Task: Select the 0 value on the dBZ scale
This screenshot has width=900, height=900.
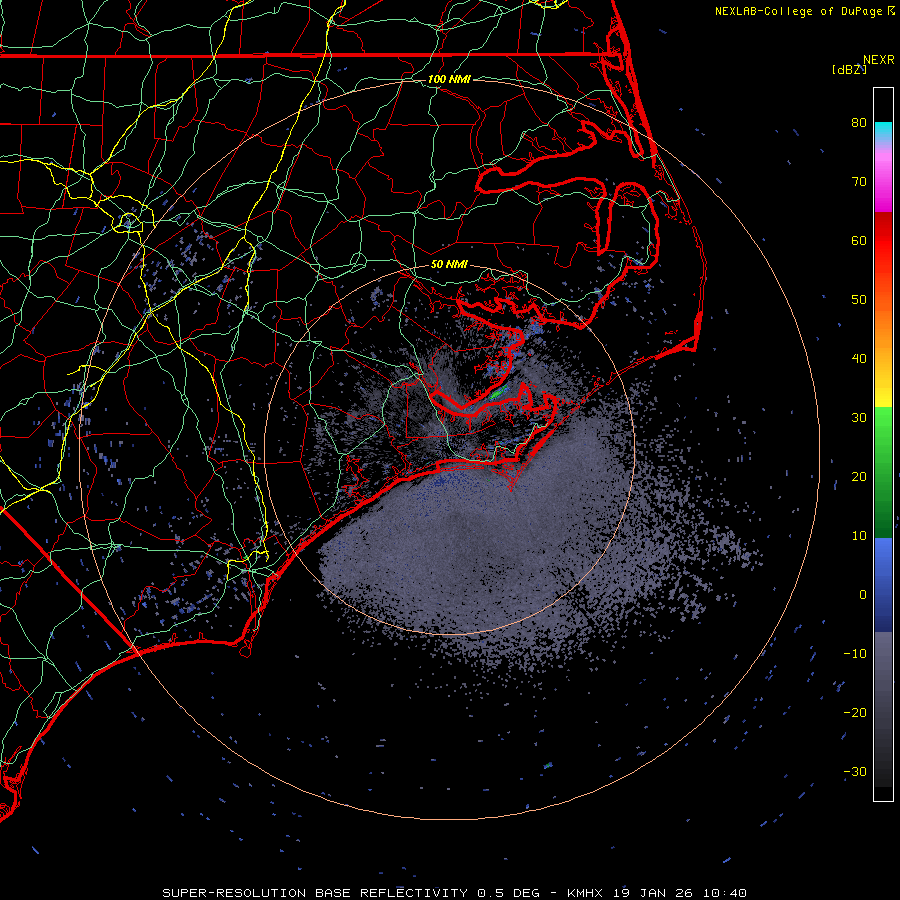Action: [x=863, y=596]
